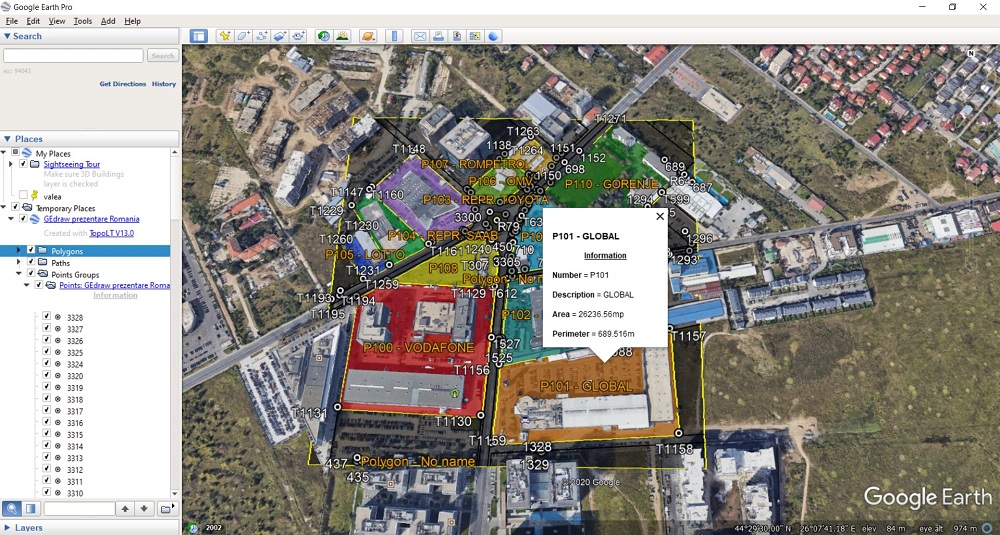Select the Ruler tool icon
Viewport: 1000px width, 535px height.
tap(394, 36)
